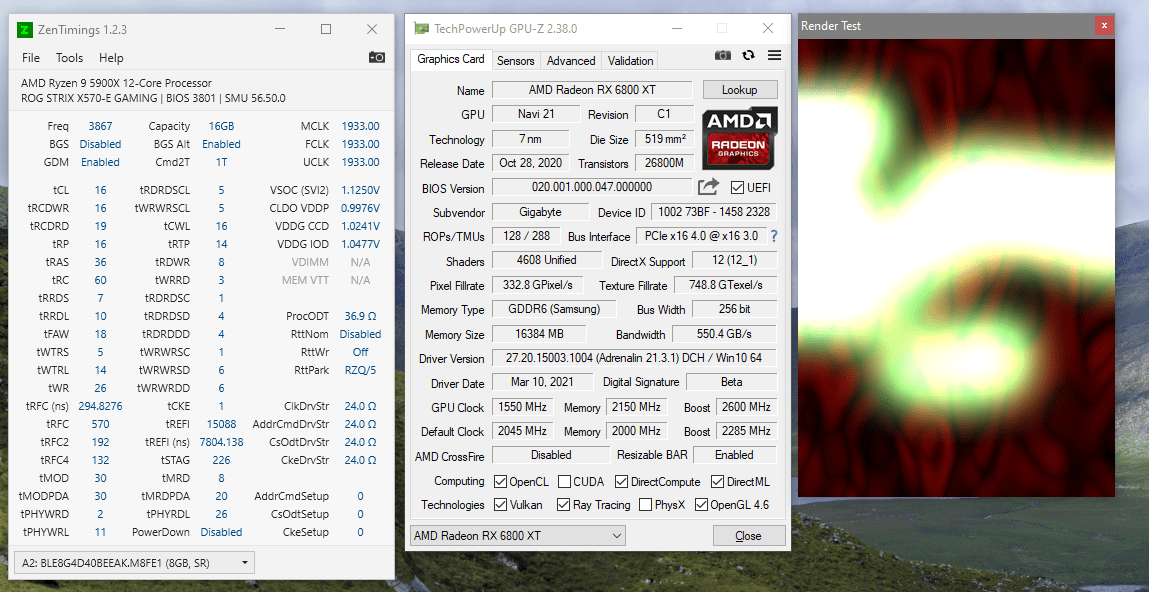This screenshot has width=1149, height=592.
Task: Click Subvendor Gigabyte field
Action: coord(540,212)
